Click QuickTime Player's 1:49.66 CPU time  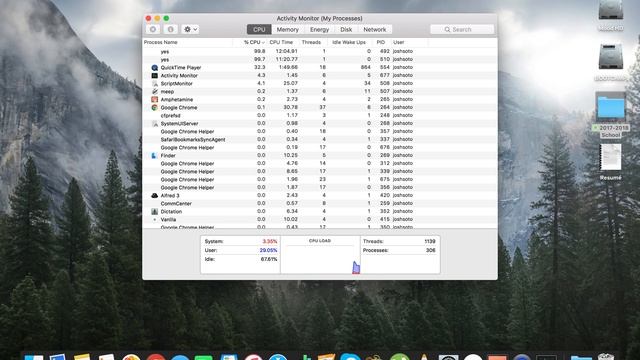[x=288, y=67]
